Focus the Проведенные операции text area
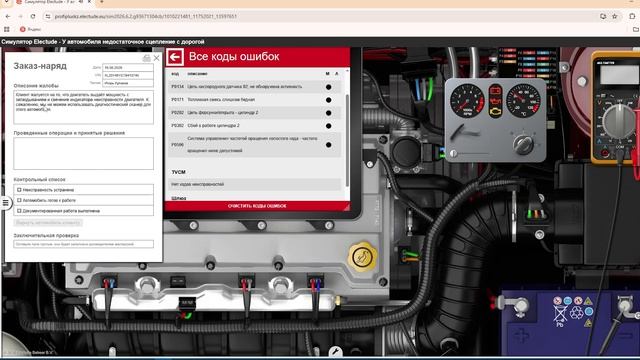This screenshot has height=360, width=640. click(84, 153)
